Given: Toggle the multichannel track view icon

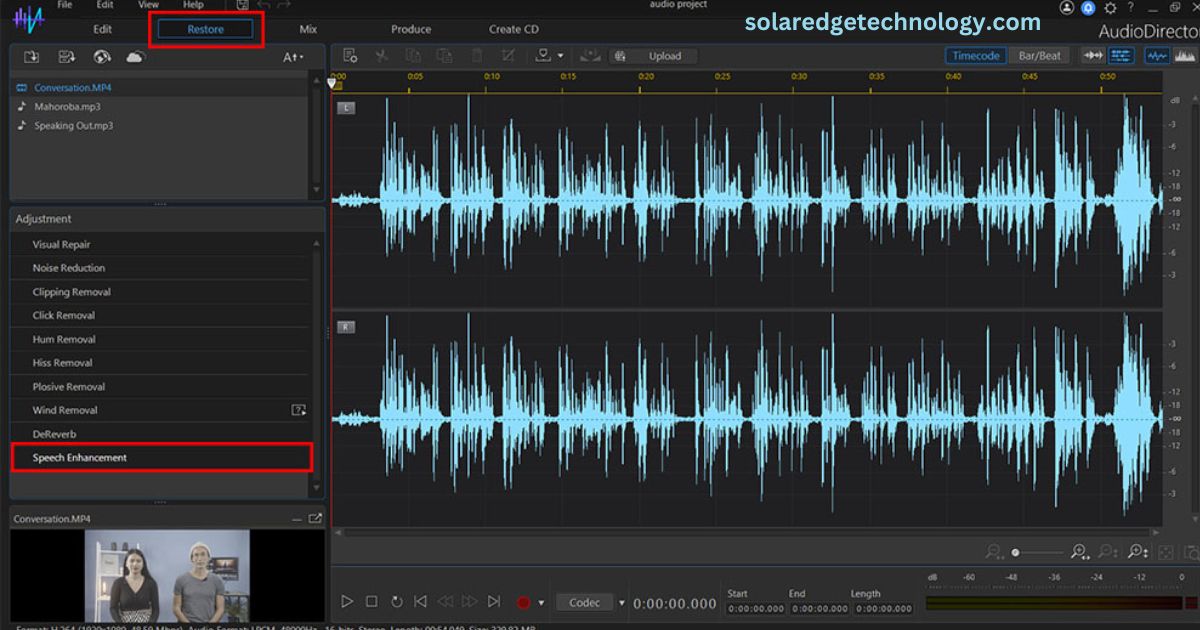Looking at the screenshot, I should point(1122,56).
